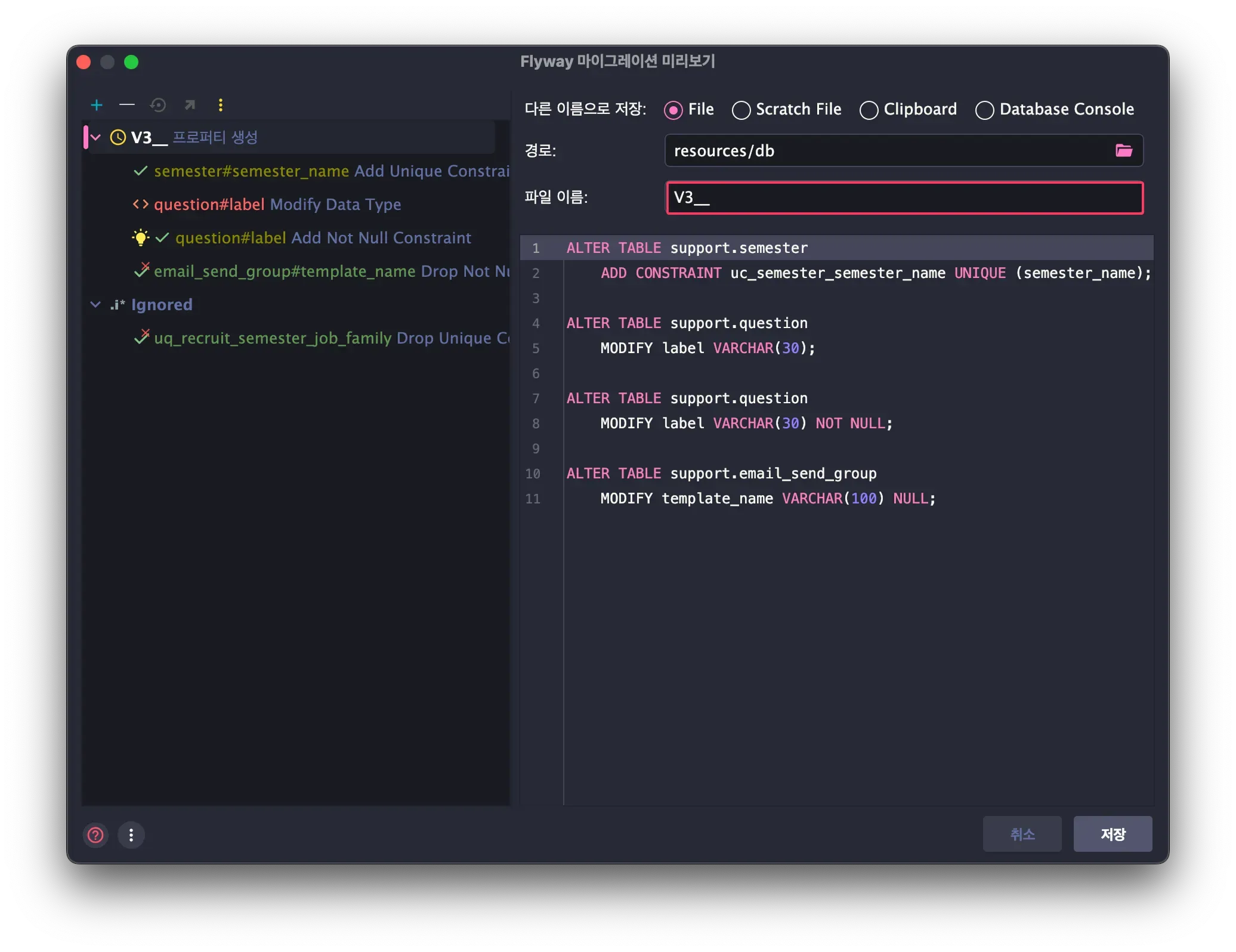The height and width of the screenshot is (952, 1236).
Task: Click the 취소 cancel button
Action: click(1022, 834)
